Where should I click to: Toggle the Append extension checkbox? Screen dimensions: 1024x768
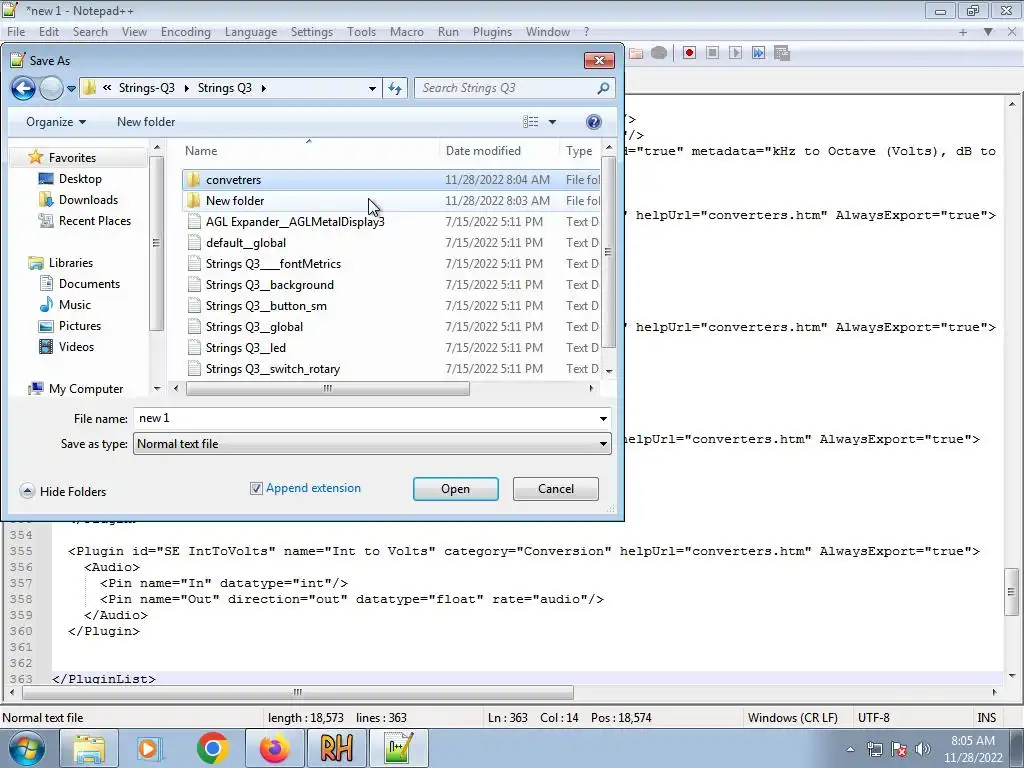coord(256,488)
